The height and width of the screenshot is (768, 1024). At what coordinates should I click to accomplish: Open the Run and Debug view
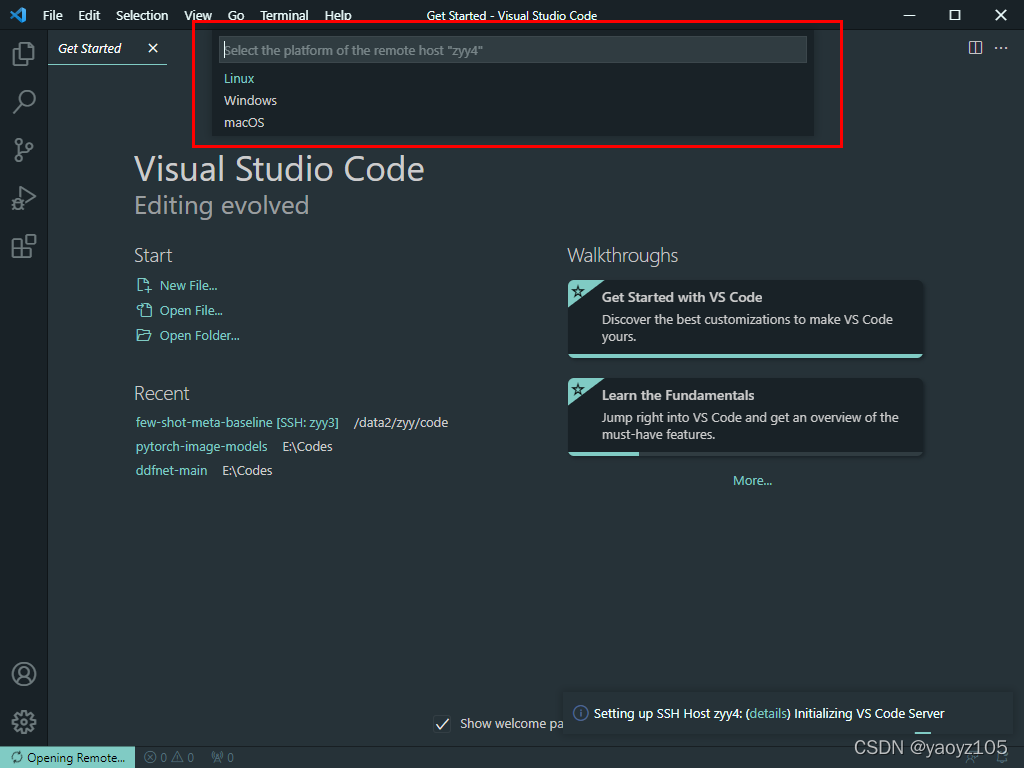click(x=24, y=199)
